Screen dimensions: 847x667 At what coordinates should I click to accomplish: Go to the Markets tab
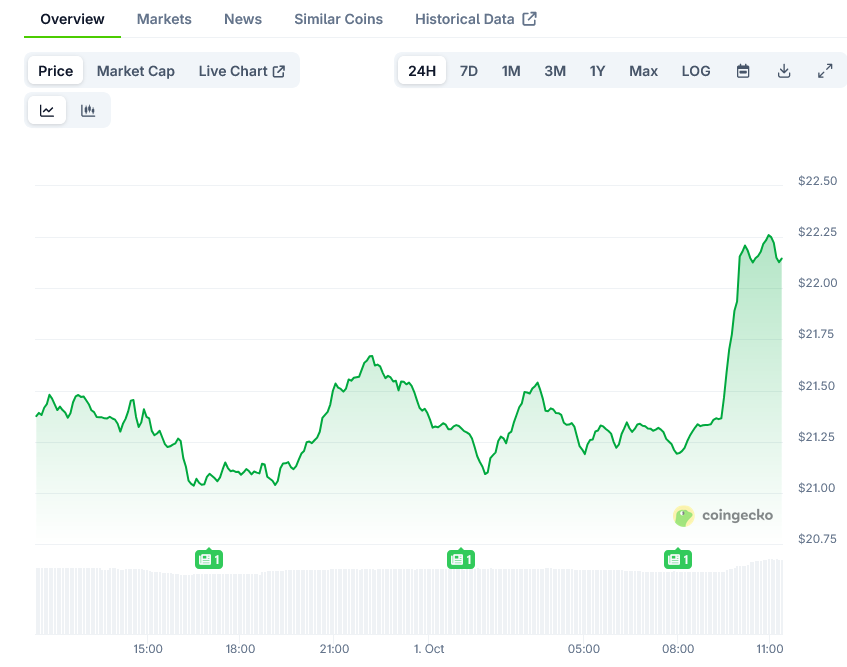pyautogui.click(x=164, y=19)
